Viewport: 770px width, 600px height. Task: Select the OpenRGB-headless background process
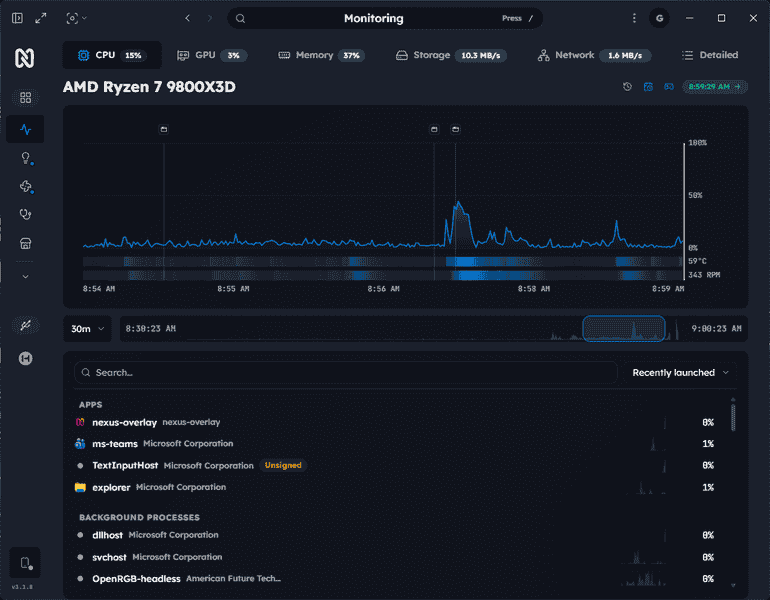pos(398,579)
